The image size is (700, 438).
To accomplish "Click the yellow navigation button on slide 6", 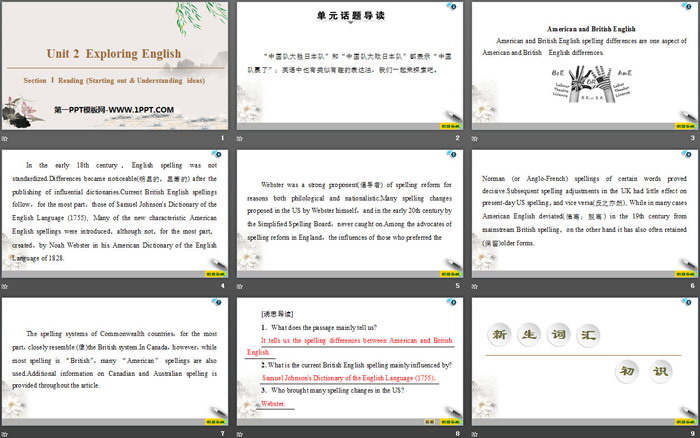I will coord(685,274).
